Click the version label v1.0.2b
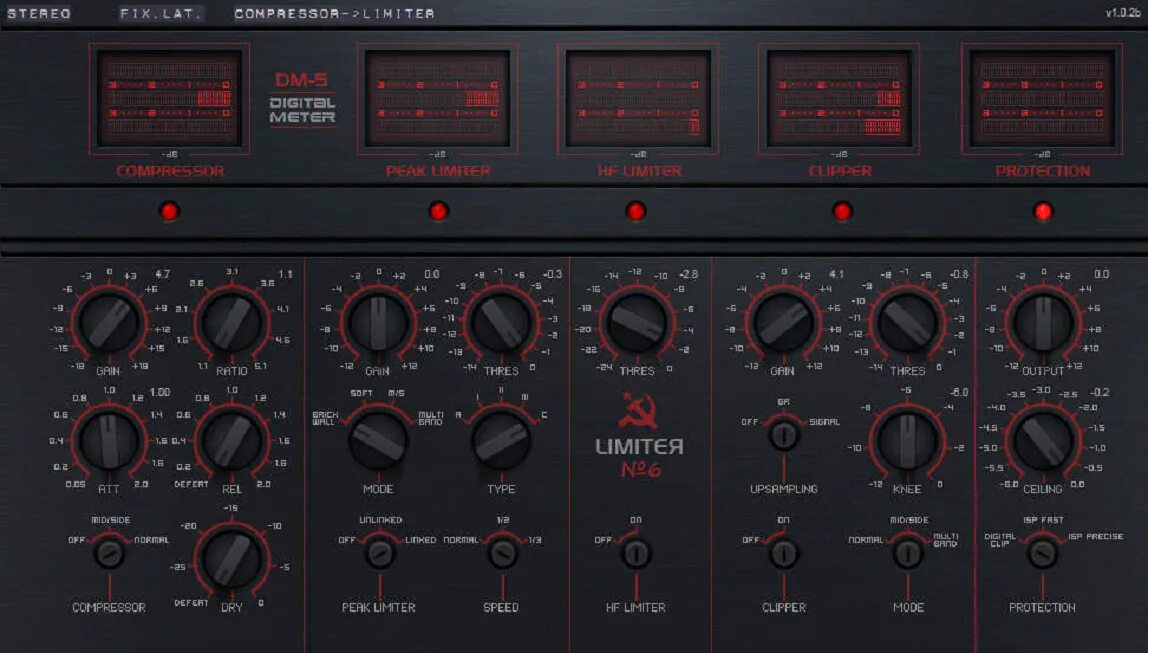Viewport: 1149px width, 653px height. pyautogui.click(x=1123, y=12)
